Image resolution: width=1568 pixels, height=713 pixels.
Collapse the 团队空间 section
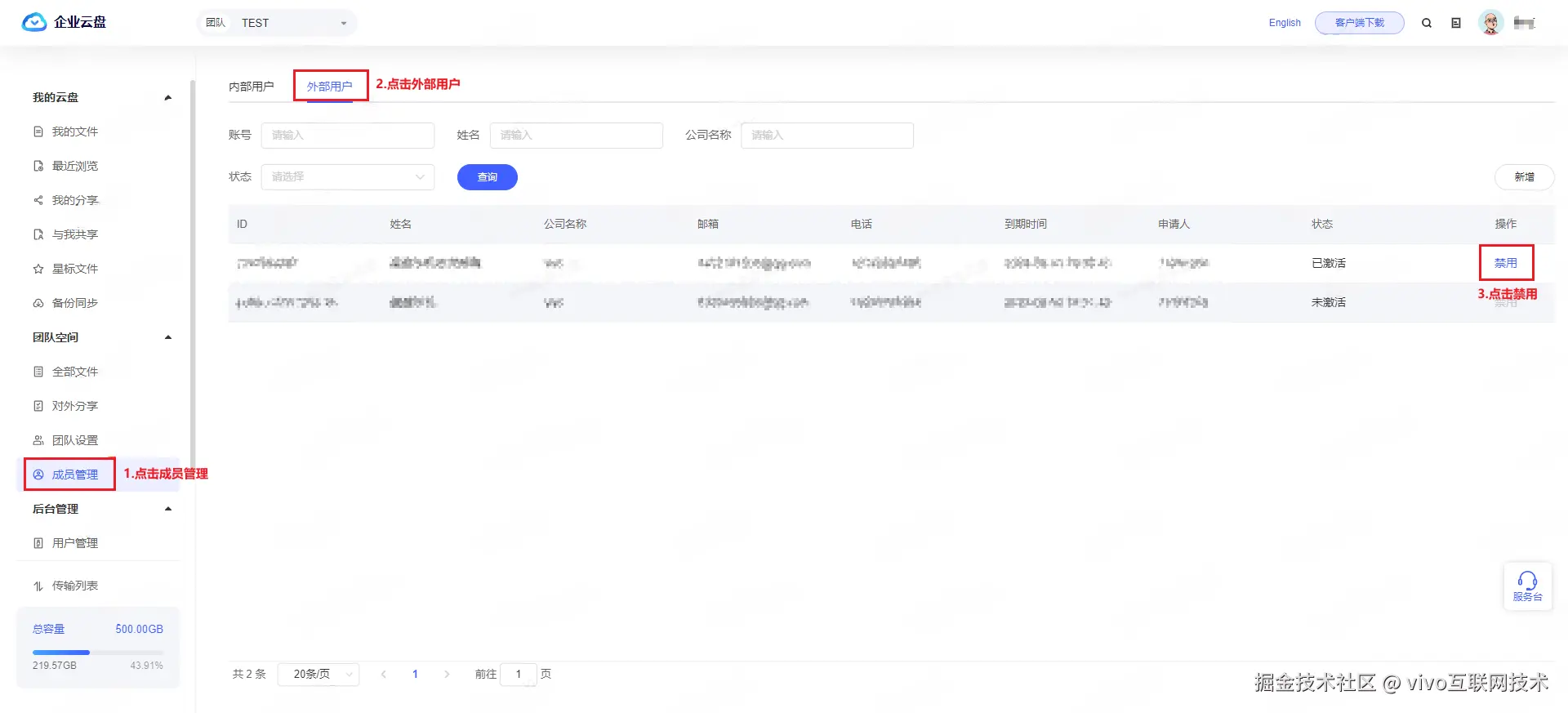click(x=168, y=337)
